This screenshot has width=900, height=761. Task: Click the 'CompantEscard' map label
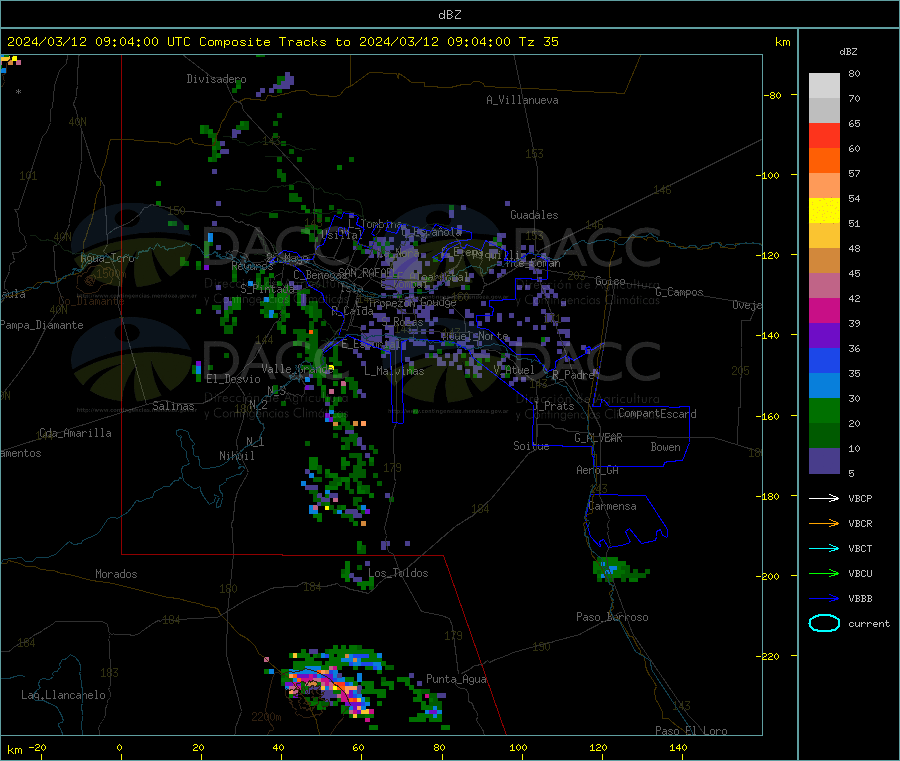click(657, 413)
